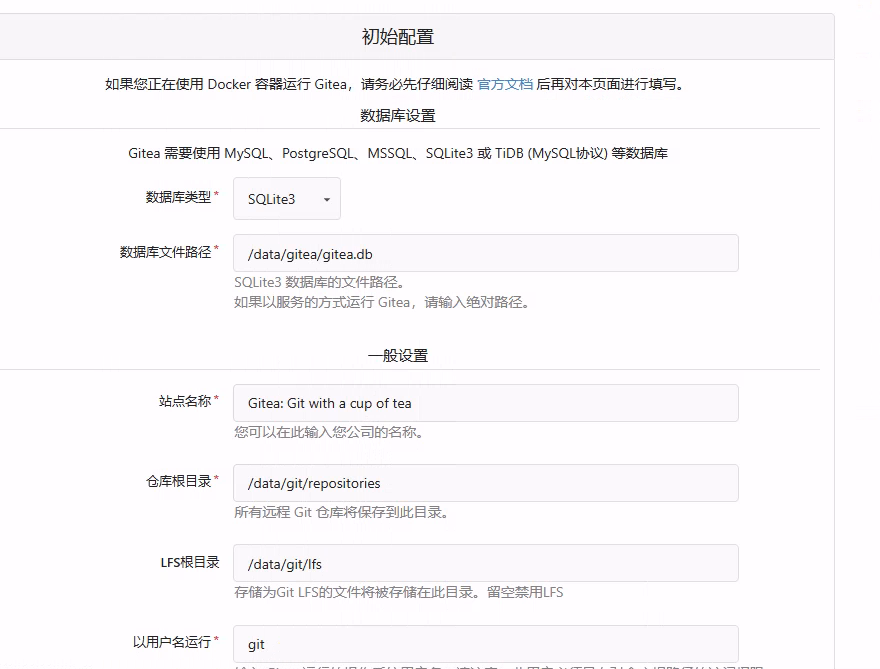Image resolution: width=880 pixels, height=669 pixels.
Task: Click the 一般设置 section heading
Action: click(397, 355)
